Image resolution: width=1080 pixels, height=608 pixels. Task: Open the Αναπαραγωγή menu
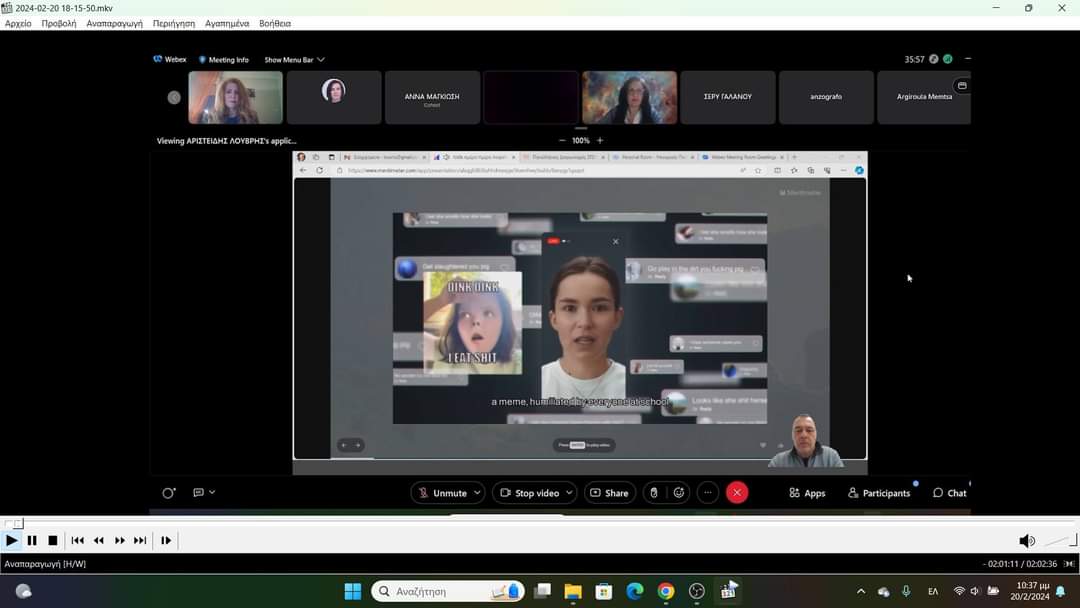tap(114, 23)
